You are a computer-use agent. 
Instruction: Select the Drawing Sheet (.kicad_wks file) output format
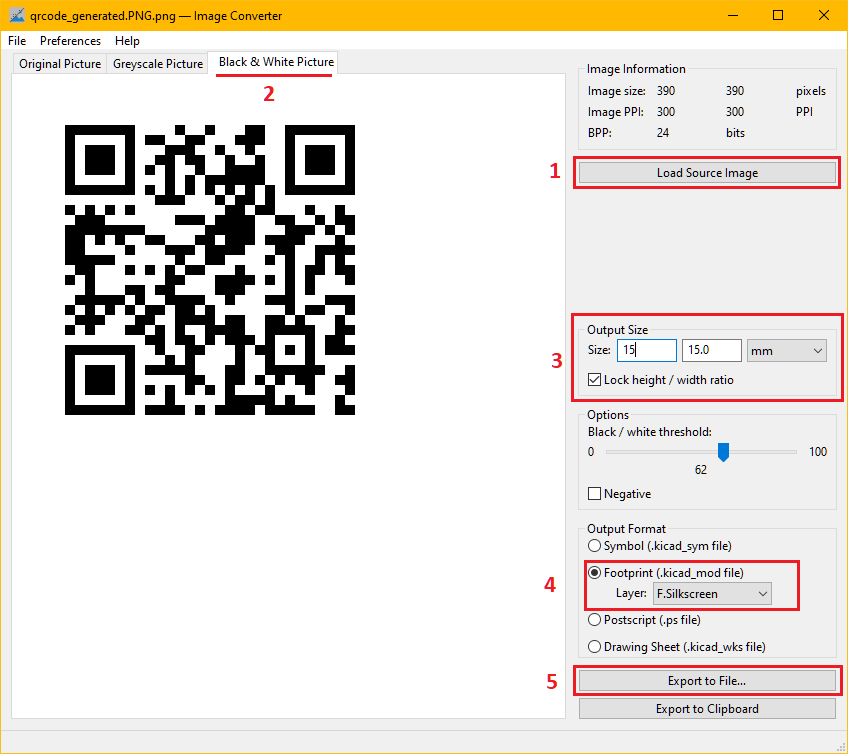pyautogui.click(x=595, y=646)
